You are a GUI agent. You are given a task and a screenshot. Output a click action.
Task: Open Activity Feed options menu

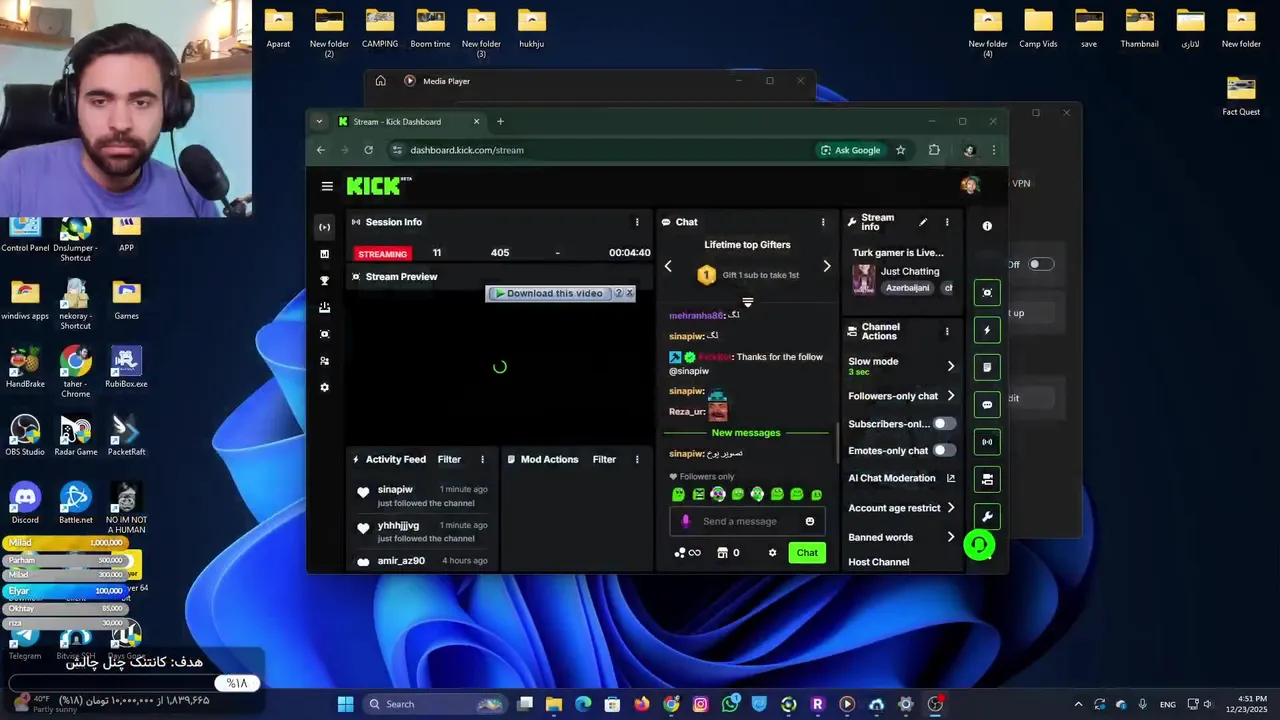coord(482,459)
